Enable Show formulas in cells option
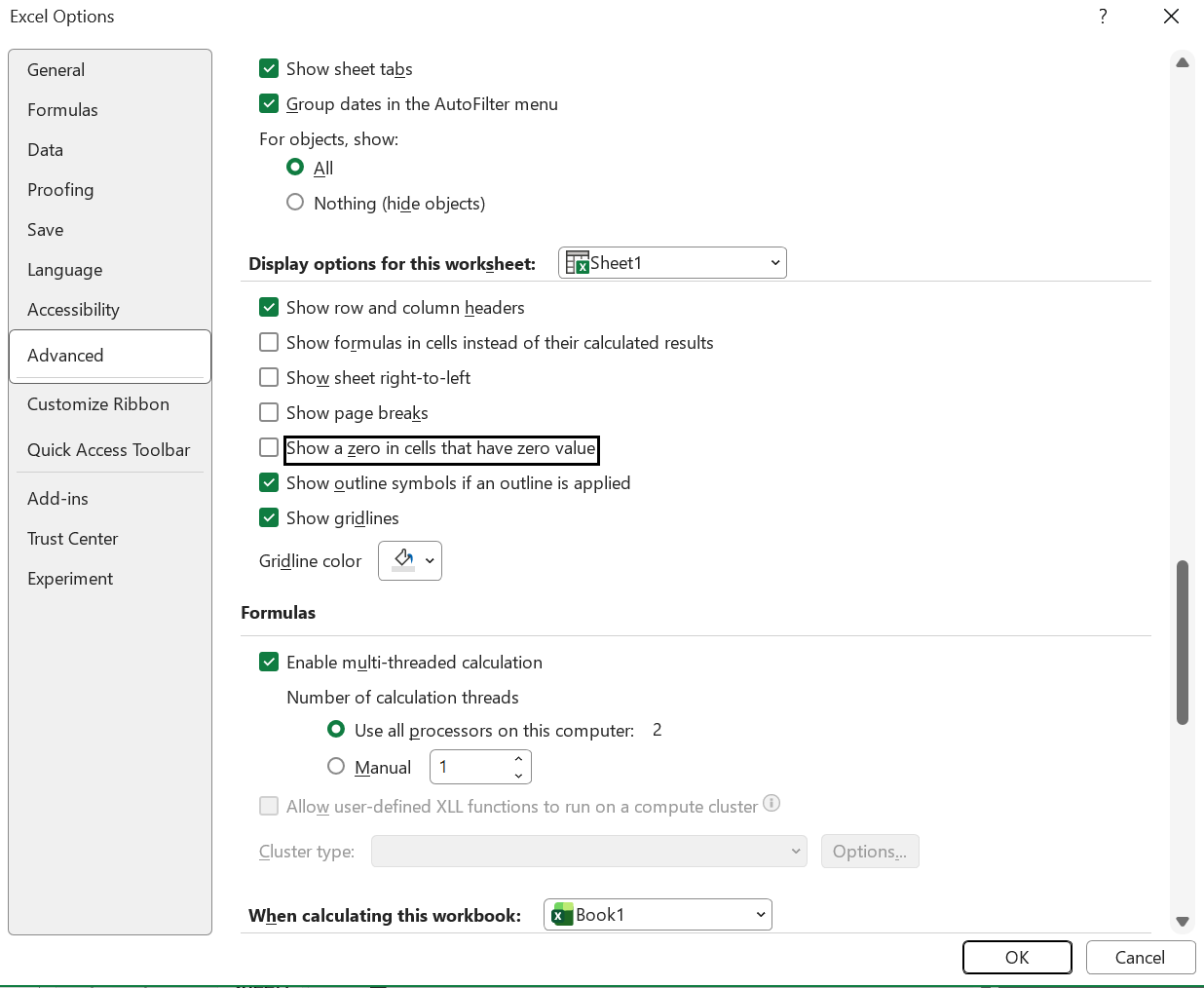 pyautogui.click(x=269, y=343)
